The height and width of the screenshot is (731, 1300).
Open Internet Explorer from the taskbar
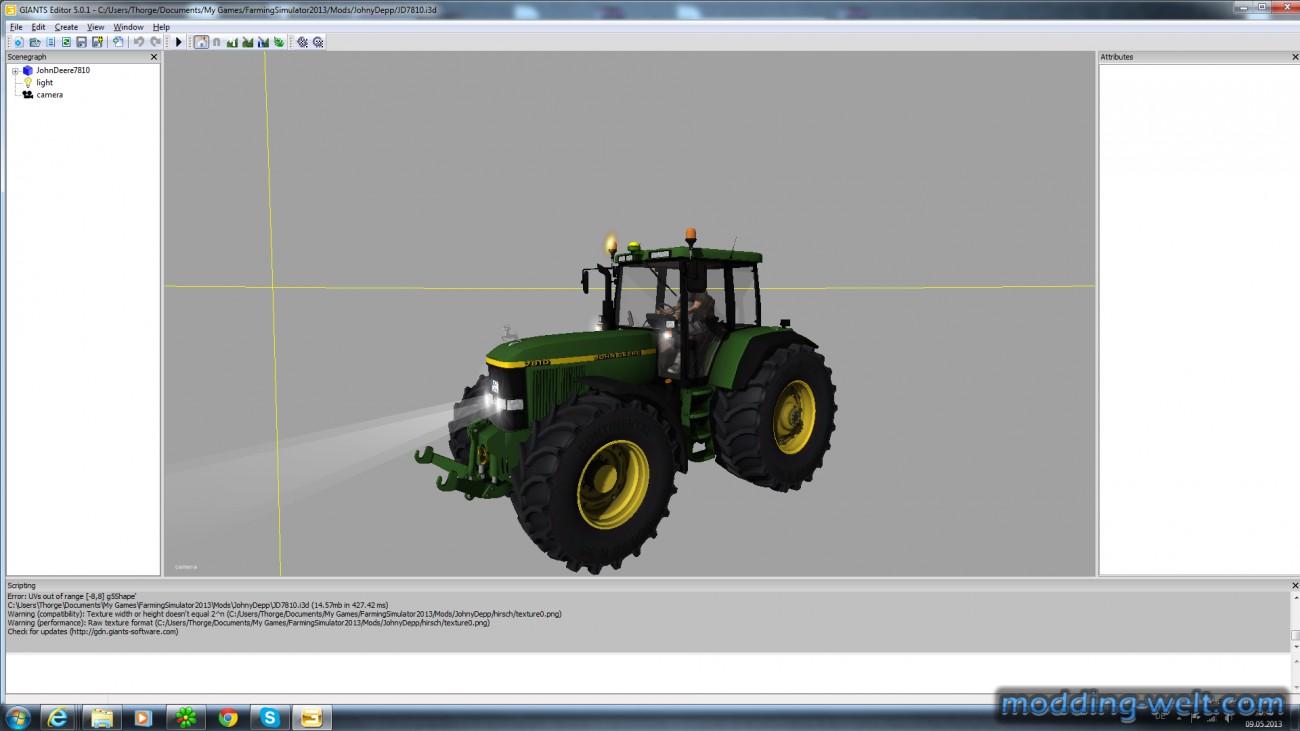tap(59, 717)
